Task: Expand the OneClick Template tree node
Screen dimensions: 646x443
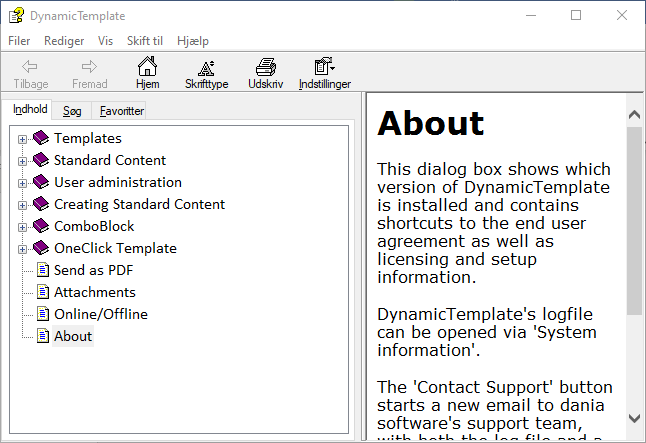Action: tap(22, 249)
